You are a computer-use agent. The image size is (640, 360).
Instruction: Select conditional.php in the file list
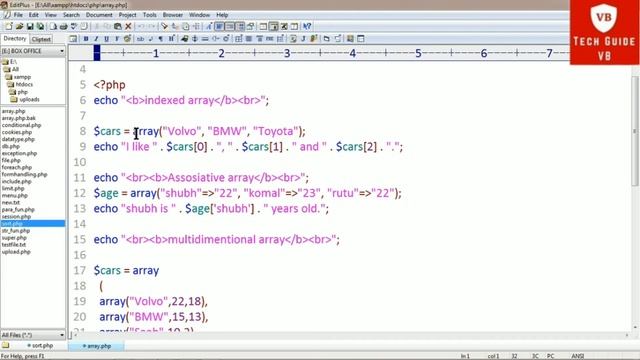click(21, 125)
